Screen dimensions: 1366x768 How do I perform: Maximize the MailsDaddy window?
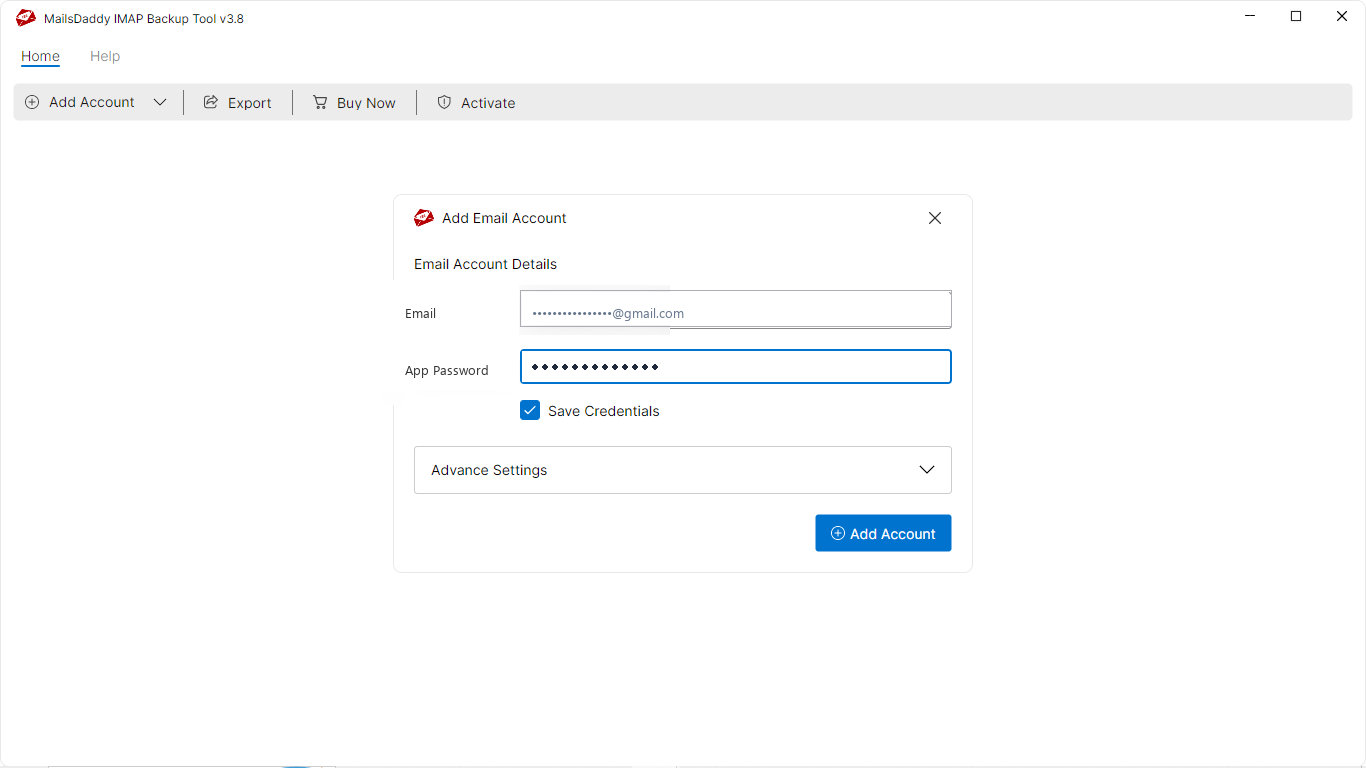coord(1296,16)
